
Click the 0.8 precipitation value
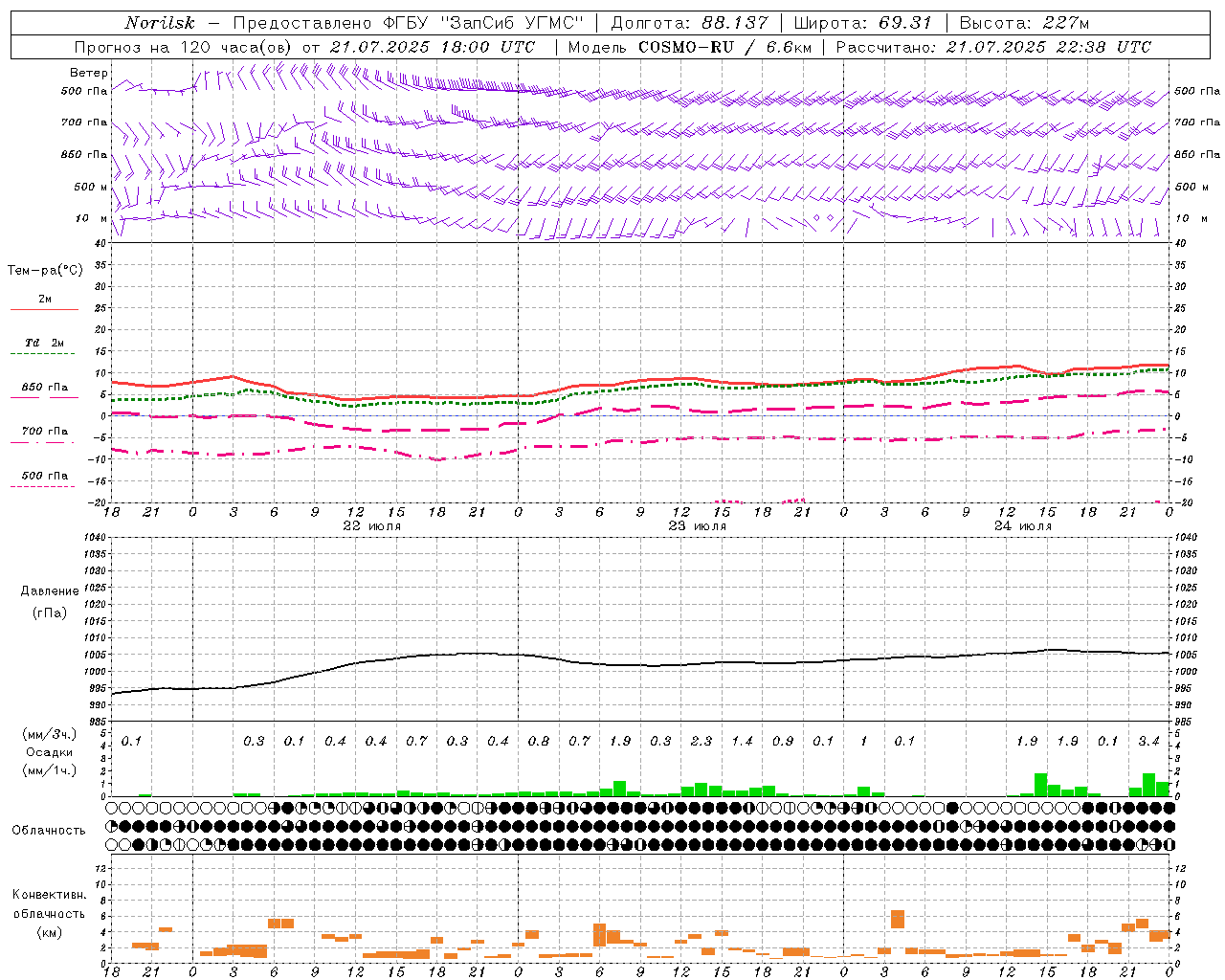(x=539, y=741)
